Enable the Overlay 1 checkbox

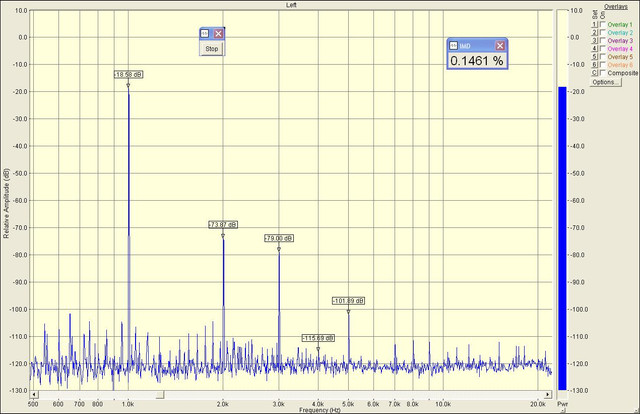coord(602,24)
